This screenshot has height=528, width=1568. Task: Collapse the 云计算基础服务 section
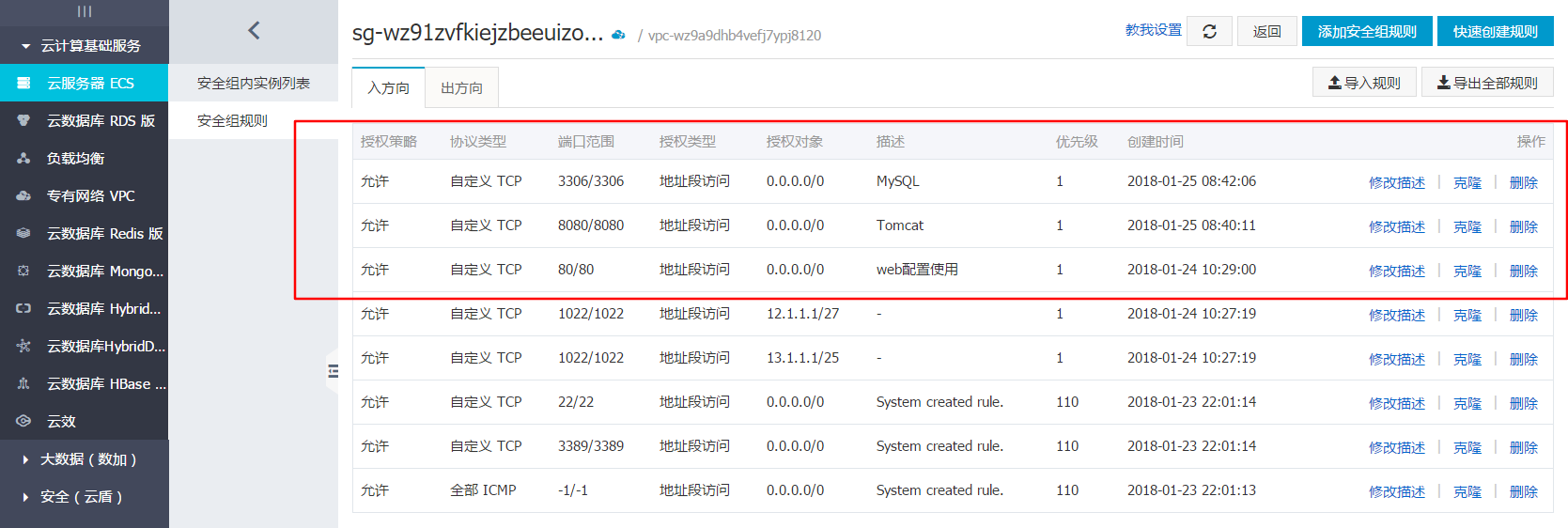tap(25, 46)
